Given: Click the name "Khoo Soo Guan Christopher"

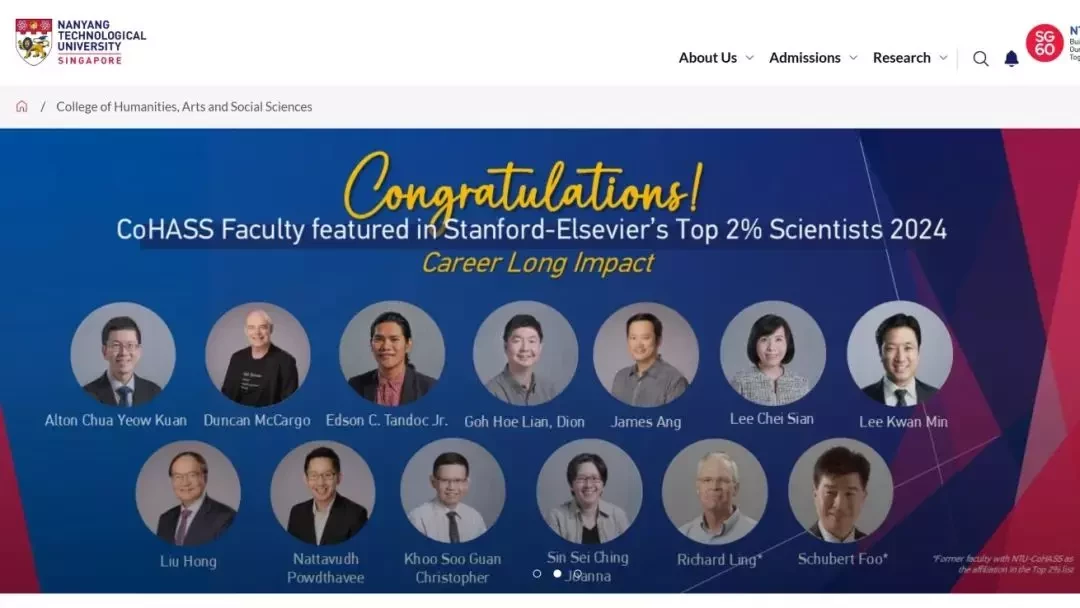Looking at the screenshot, I should click(x=453, y=568).
